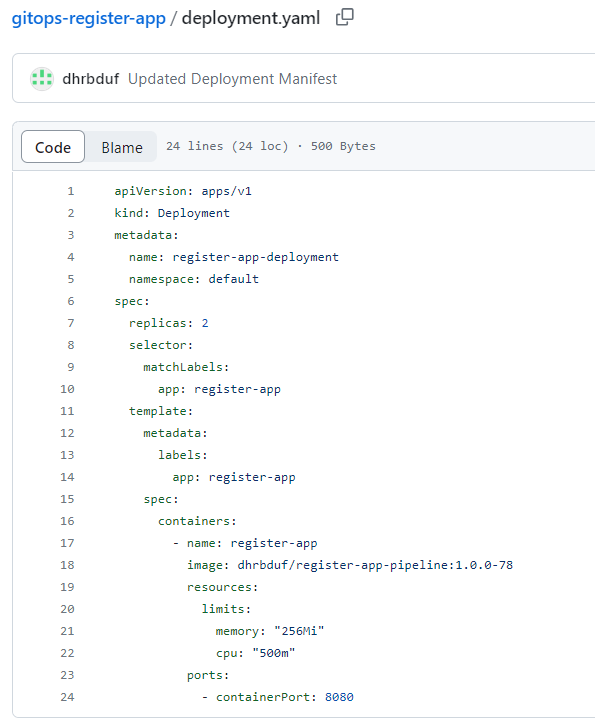Click the 'kind: Deployment' line
595x718 pixels.
172,213
